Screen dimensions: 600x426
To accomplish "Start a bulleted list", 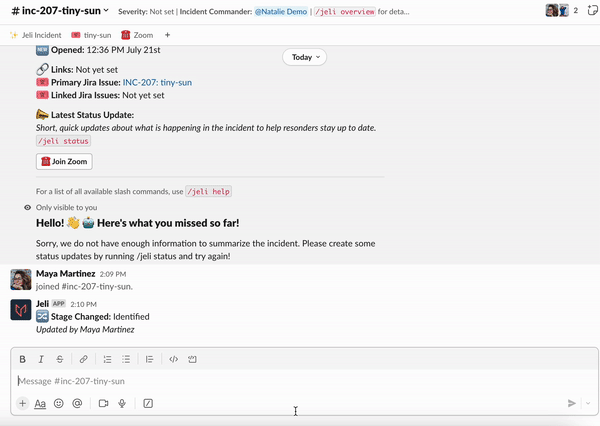I will (126, 359).
